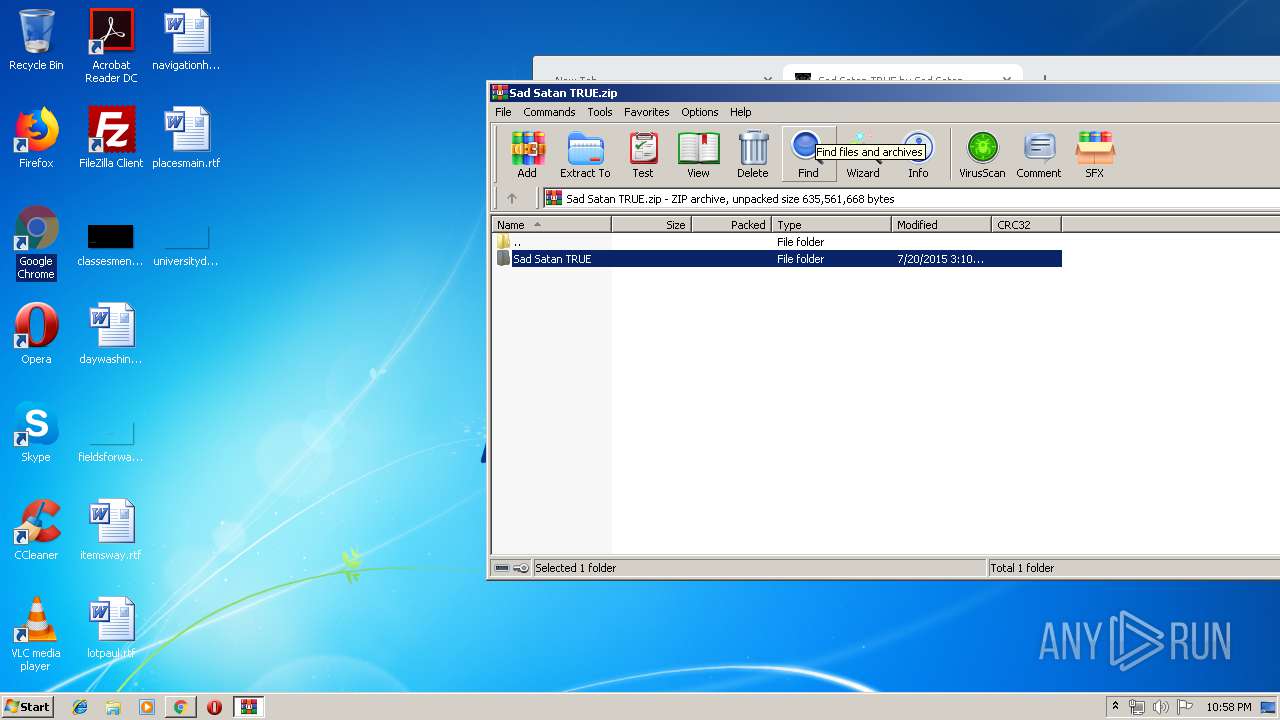Click the archive path address field
The height and width of the screenshot is (720, 1280).
pos(910,198)
